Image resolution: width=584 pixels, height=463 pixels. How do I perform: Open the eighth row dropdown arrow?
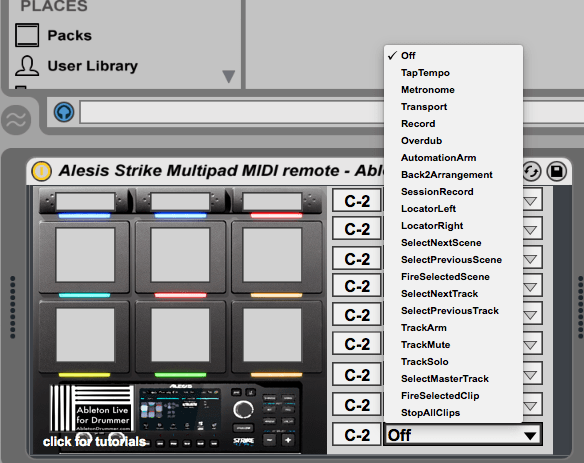click(531, 405)
